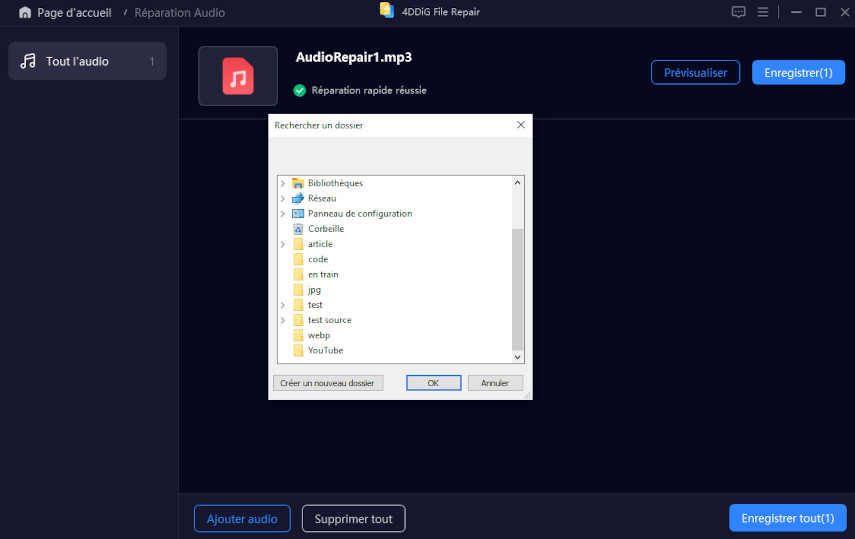
Task: Select the Réseau network icon
Action: pos(298,199)
